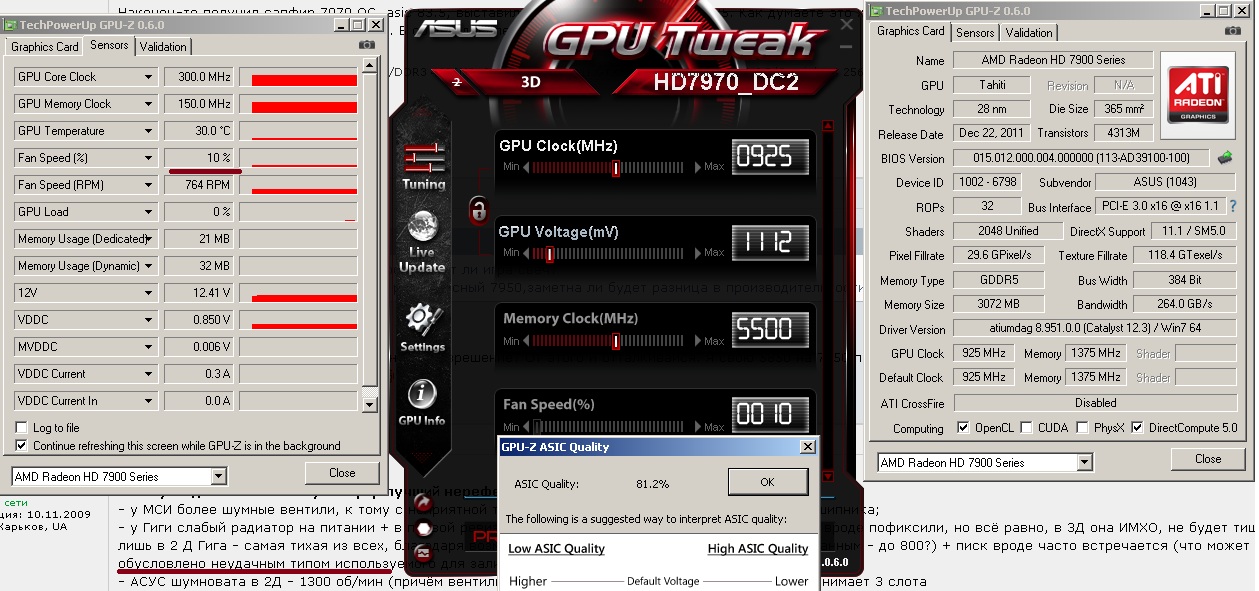
Task: Click the GPU Voltage slider handle
Action: tap(549, 254)
